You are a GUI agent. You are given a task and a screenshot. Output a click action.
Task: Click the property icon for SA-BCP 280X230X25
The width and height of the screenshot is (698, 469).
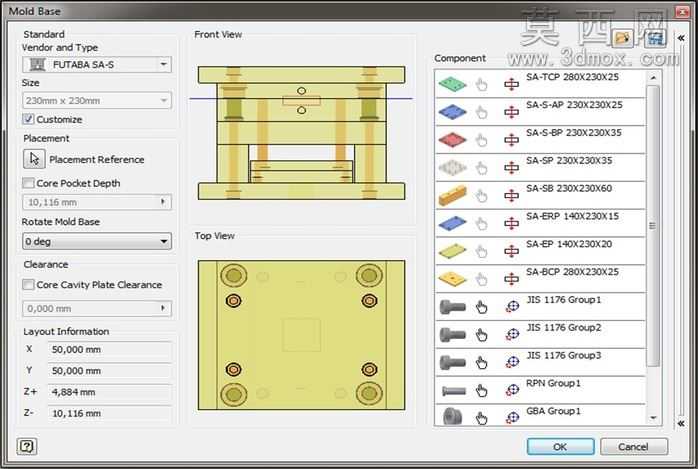coord(511,279)
